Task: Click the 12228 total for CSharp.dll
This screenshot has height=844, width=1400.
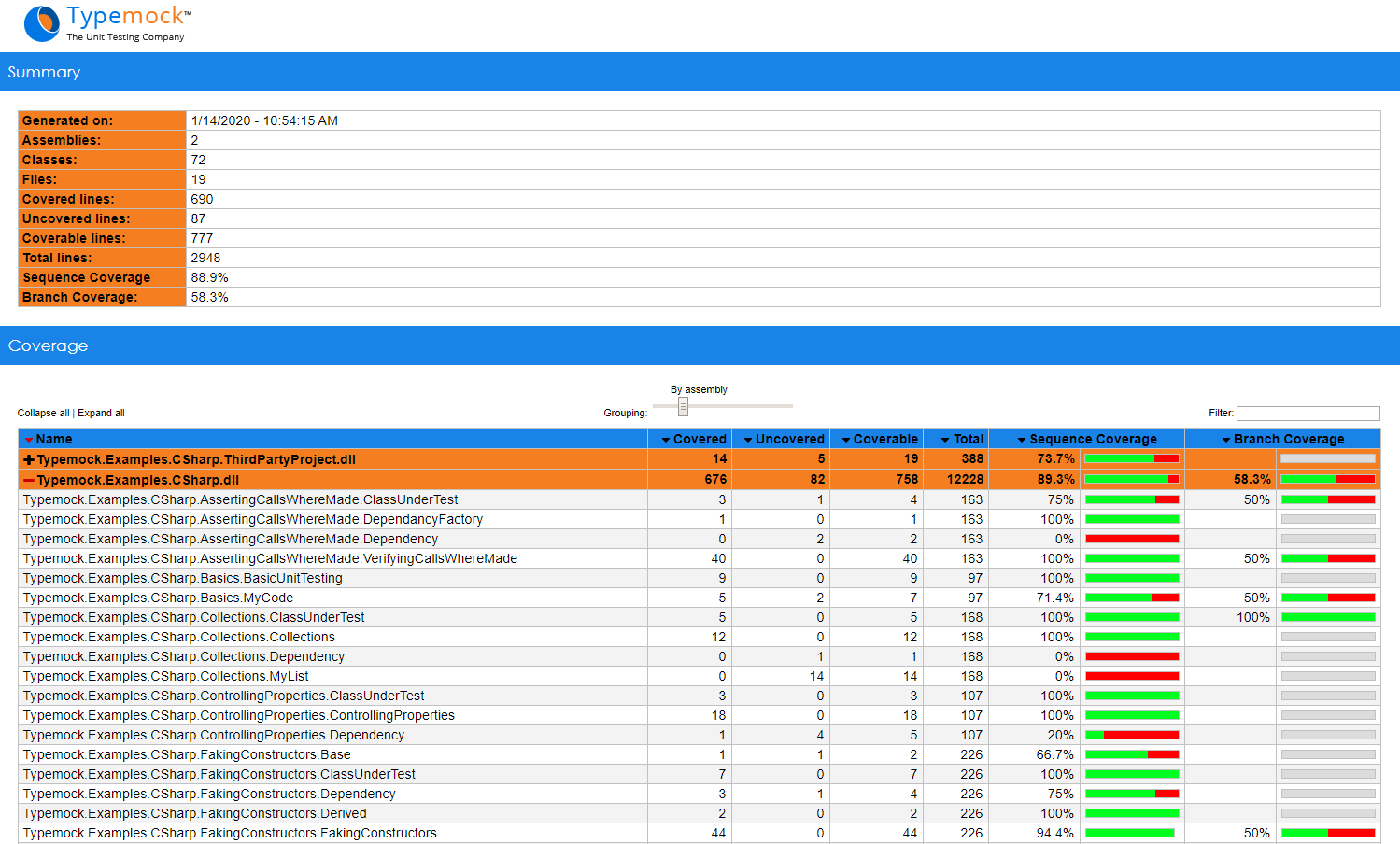Action: click(x=965, y=479)
